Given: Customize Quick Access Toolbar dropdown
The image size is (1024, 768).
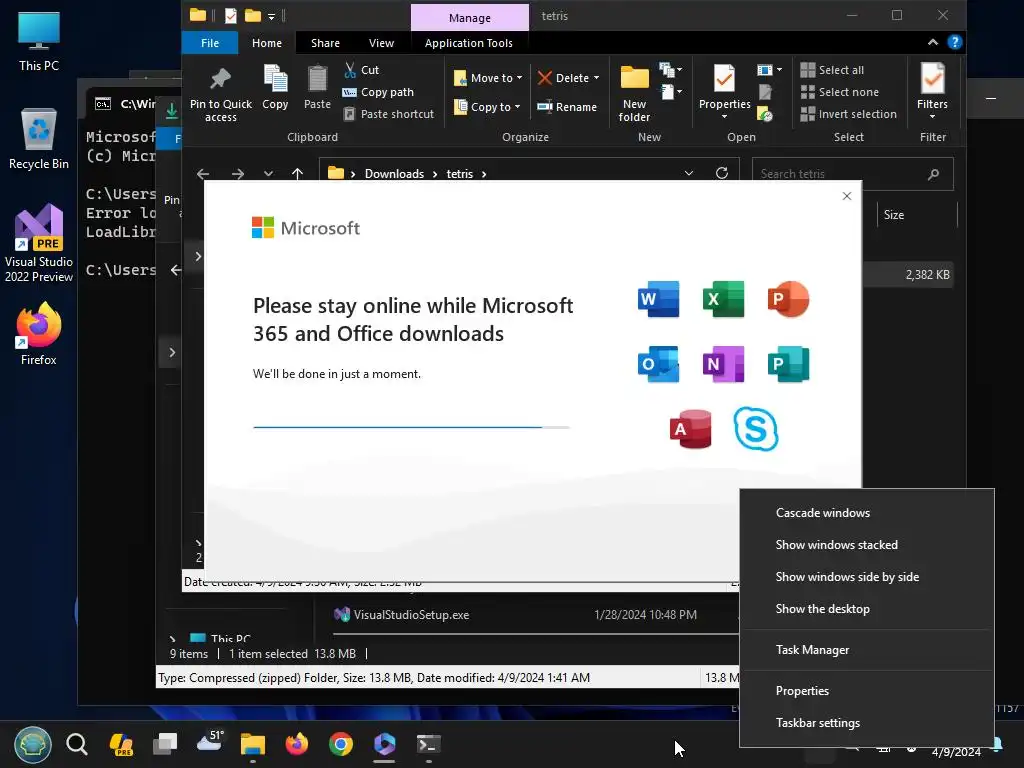Looking at the screenshot, I should point(271,16).
